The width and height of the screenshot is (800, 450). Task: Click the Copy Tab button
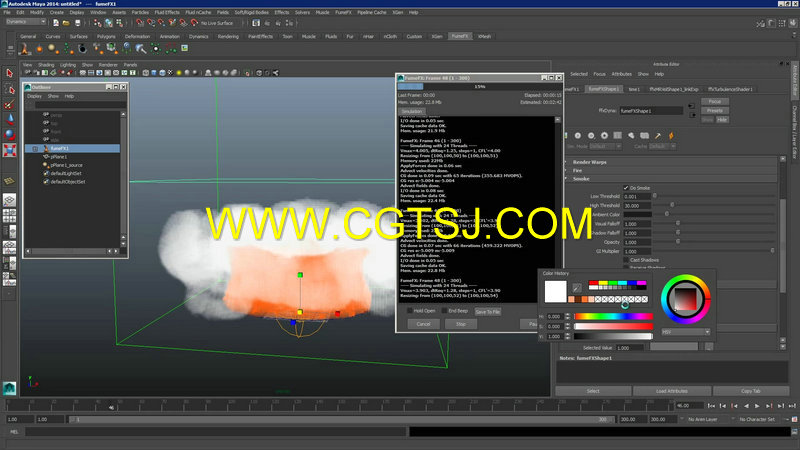click(x=751, y=391)
